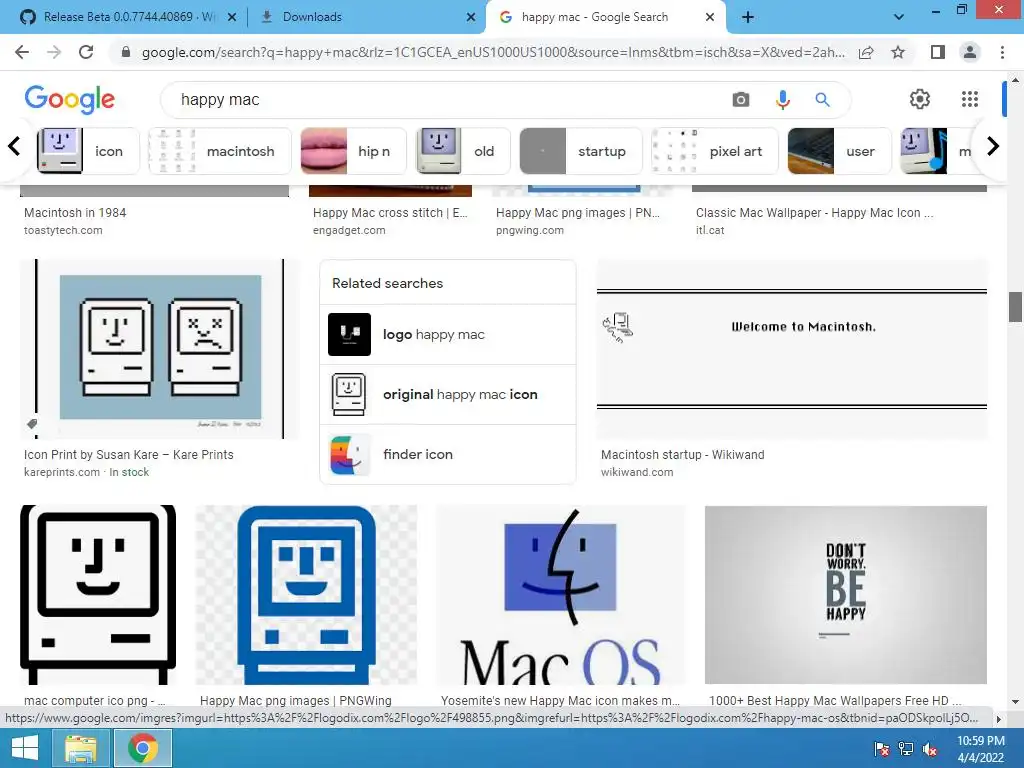Image resolution: width=1024 pixels, height=768 pixels.
Task: Open the browser side panel
Action: point(938,52)
